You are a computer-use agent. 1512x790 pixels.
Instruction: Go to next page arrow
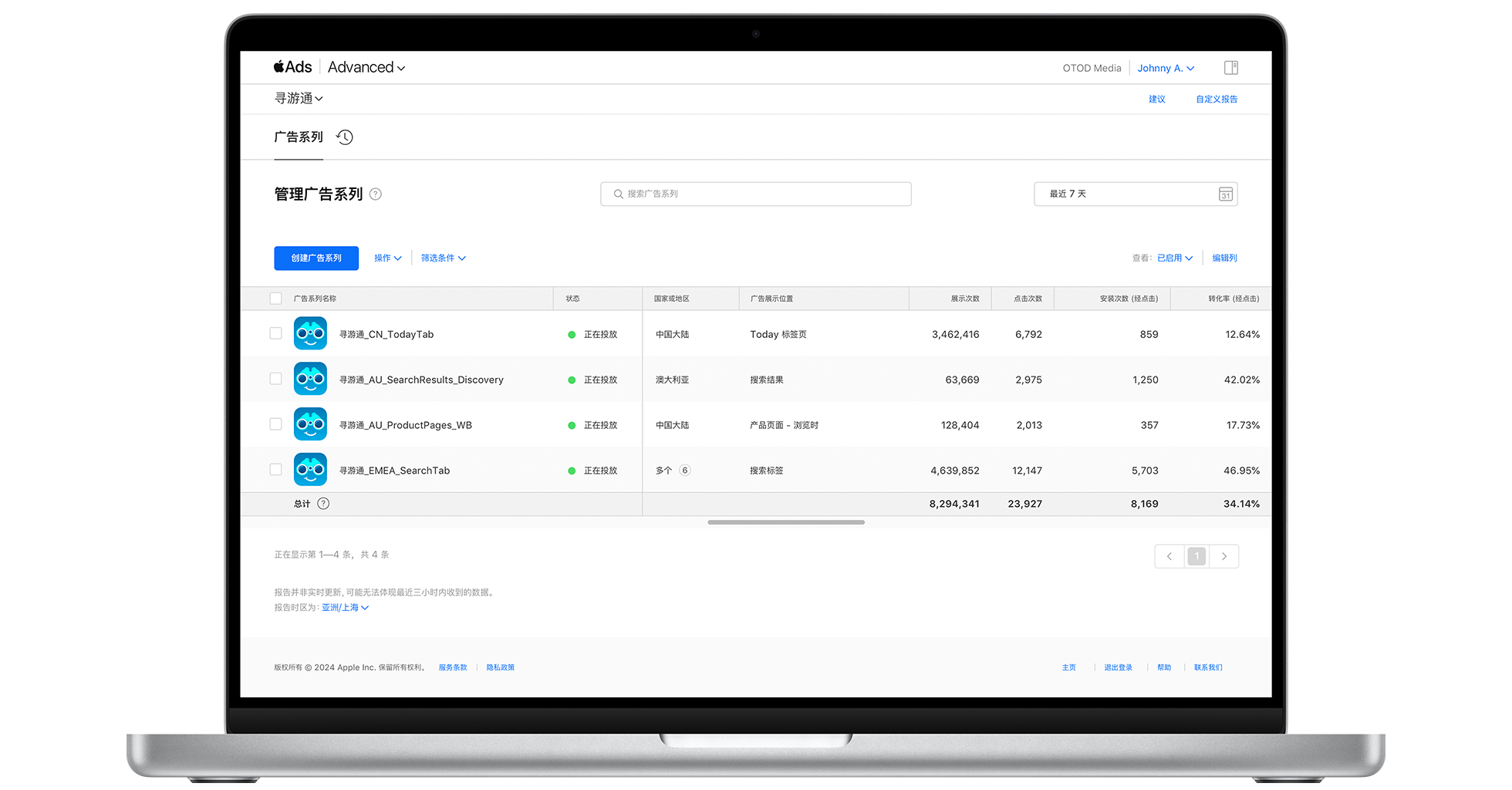pos(1224,556)
